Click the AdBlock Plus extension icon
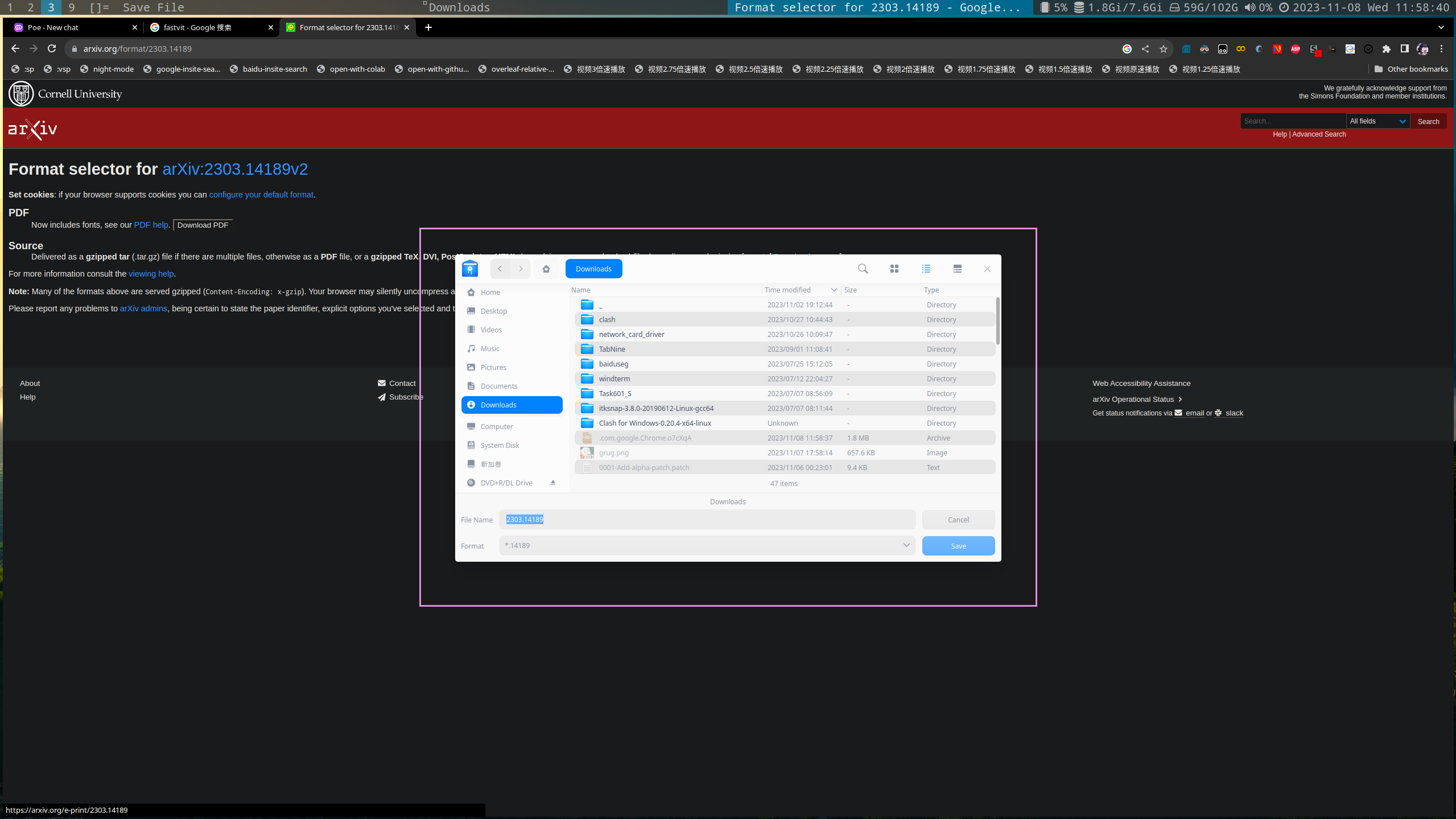The width and height of the screenshot is (1456, 819). 1296,49
